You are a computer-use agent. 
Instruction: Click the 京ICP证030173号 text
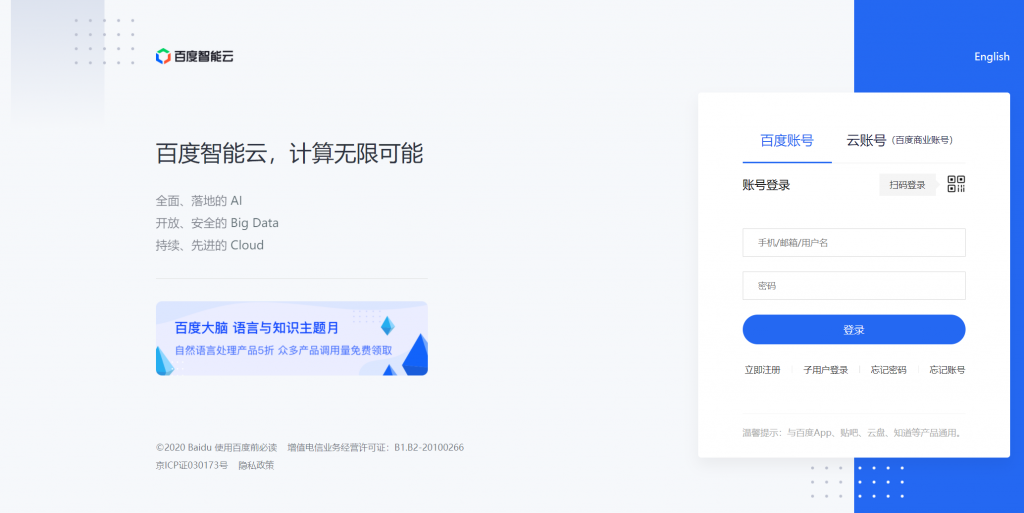tap(191, 465)
